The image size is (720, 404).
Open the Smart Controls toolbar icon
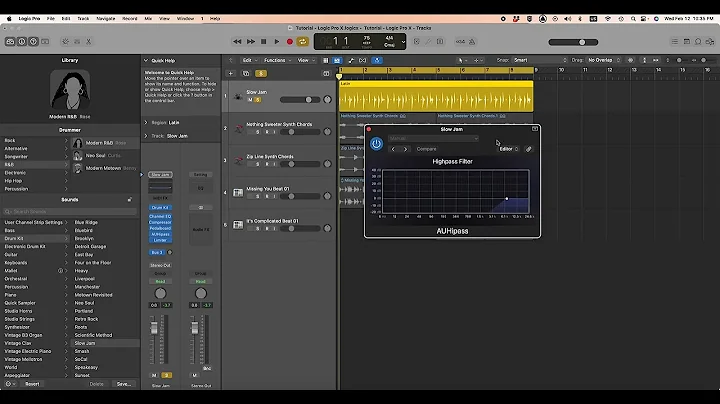point(65,41)
